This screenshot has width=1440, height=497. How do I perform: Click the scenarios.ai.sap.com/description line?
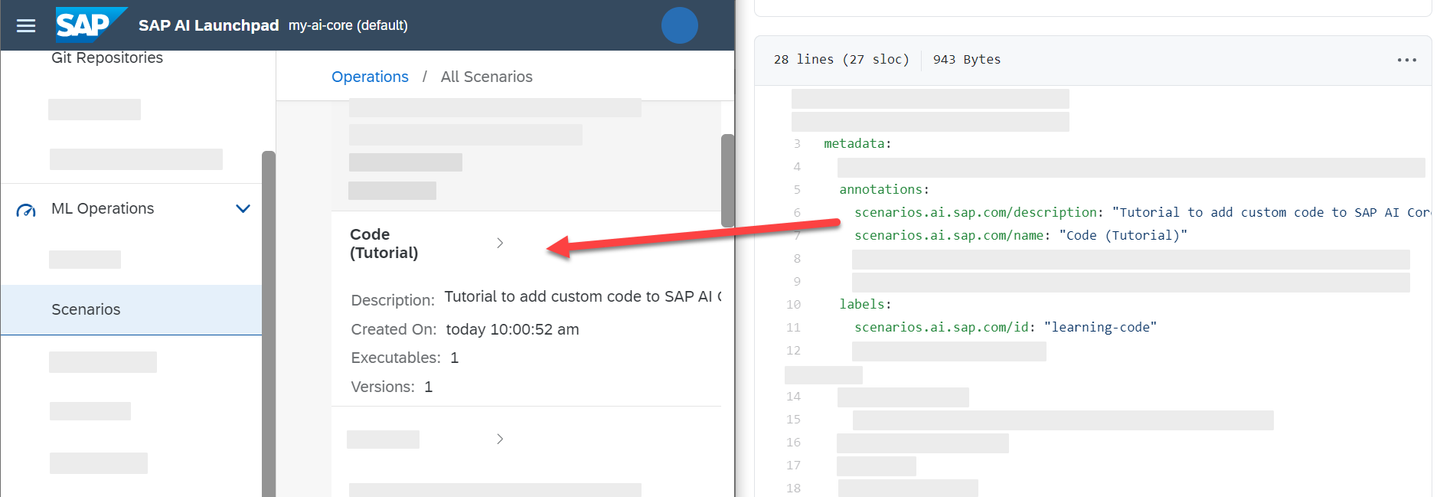click(x=1143, y=213)
